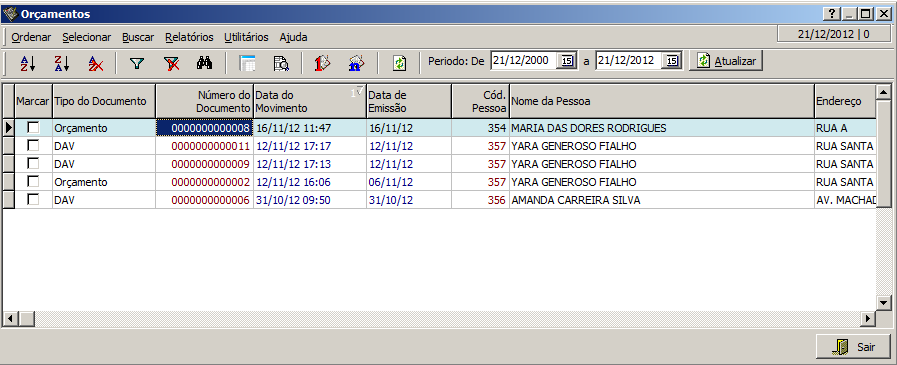
Task: Open the calendar for the start date
Action: pos(566,61)
